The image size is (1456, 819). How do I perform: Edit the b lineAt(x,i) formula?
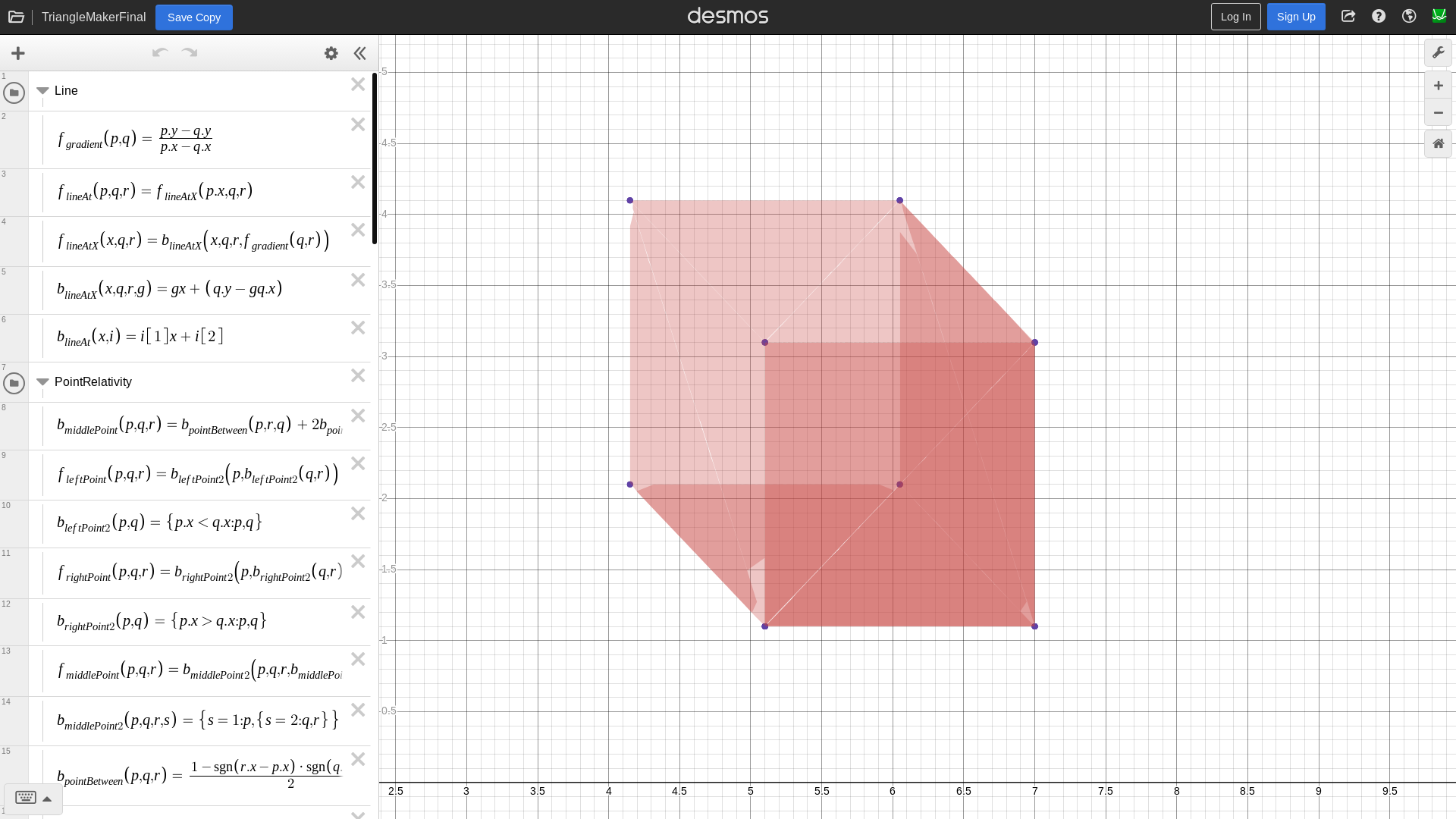click(x=140, y=337)
